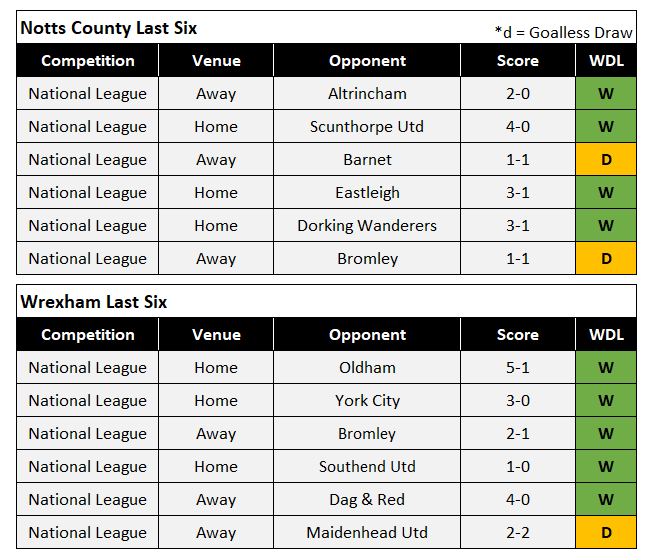This screenshot has height=559, width=653.
Task: Click the Notts County Last Six title
Action: point(109,28)
